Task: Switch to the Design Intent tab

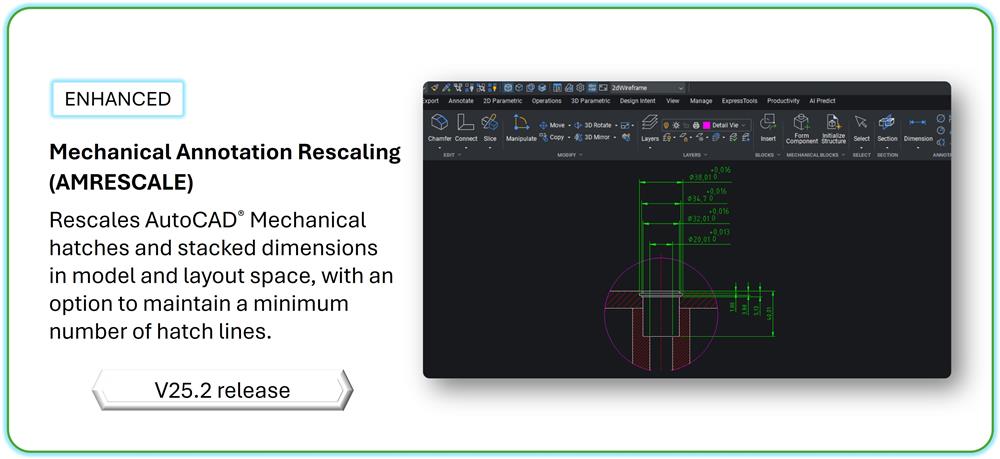Action: tap(638, 101)
